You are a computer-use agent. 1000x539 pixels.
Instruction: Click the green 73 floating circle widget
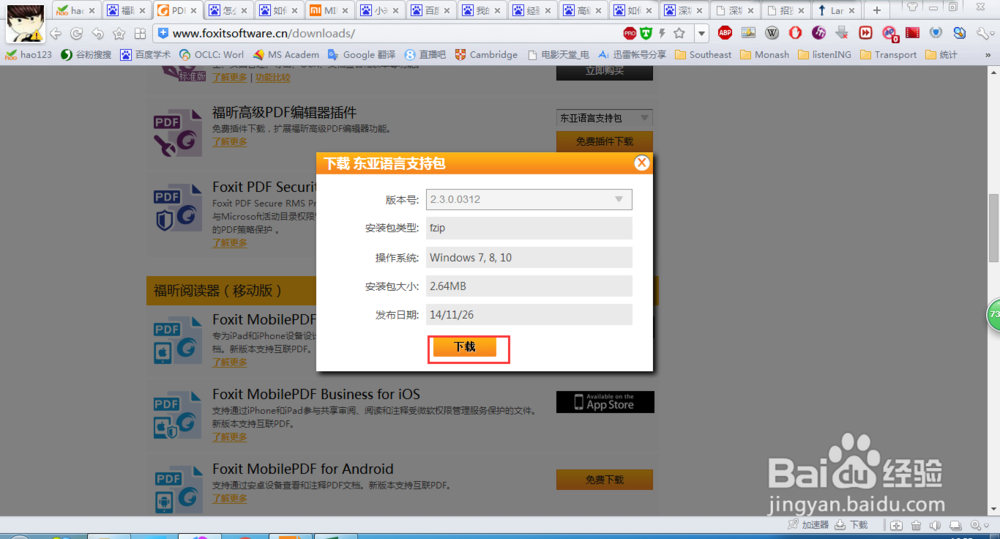coord(994,314)
